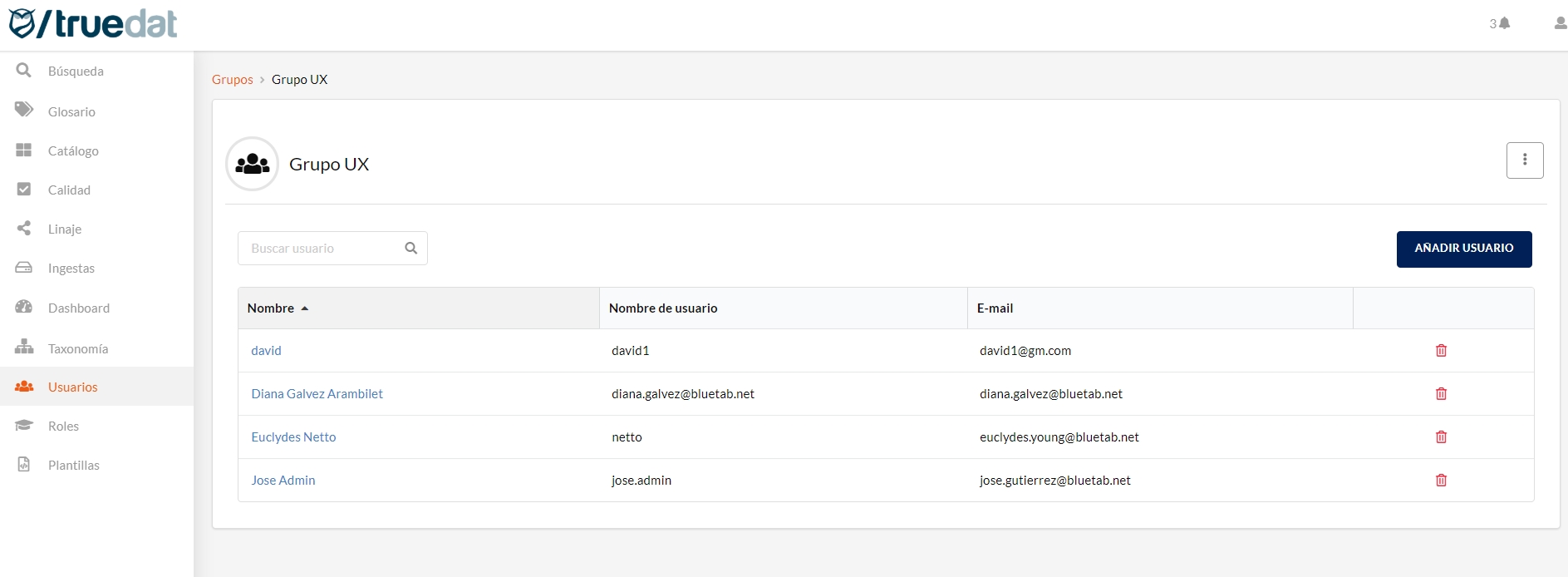The height and width of the screenshot is (577, 1568).
Task: Click the search magnifier in Buscar usuario
Action: (410, 249)
